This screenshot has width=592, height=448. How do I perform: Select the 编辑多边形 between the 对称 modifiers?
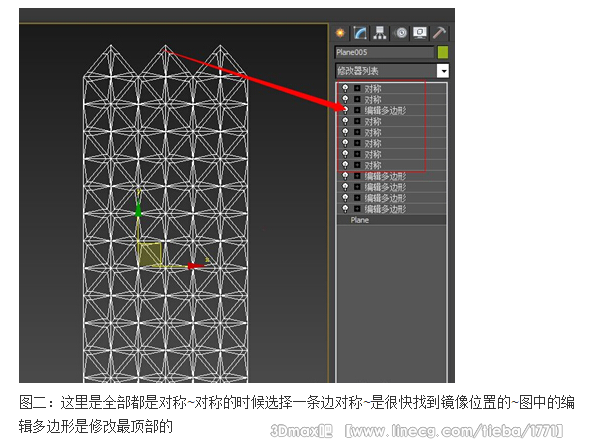(x=385, y=111)
